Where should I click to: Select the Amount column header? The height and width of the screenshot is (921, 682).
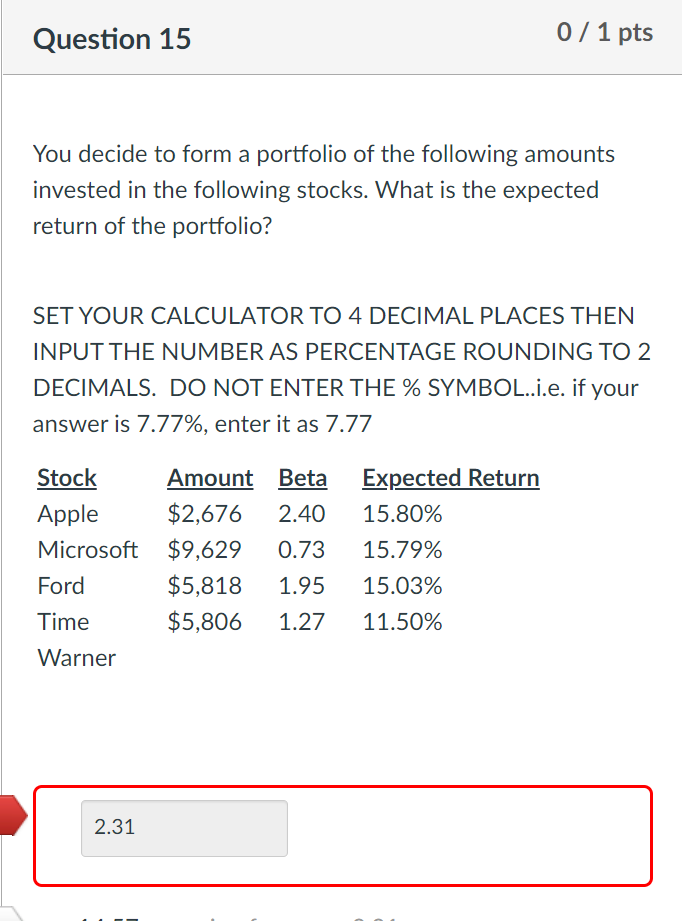pyautogui.click(x=210, y=478)
